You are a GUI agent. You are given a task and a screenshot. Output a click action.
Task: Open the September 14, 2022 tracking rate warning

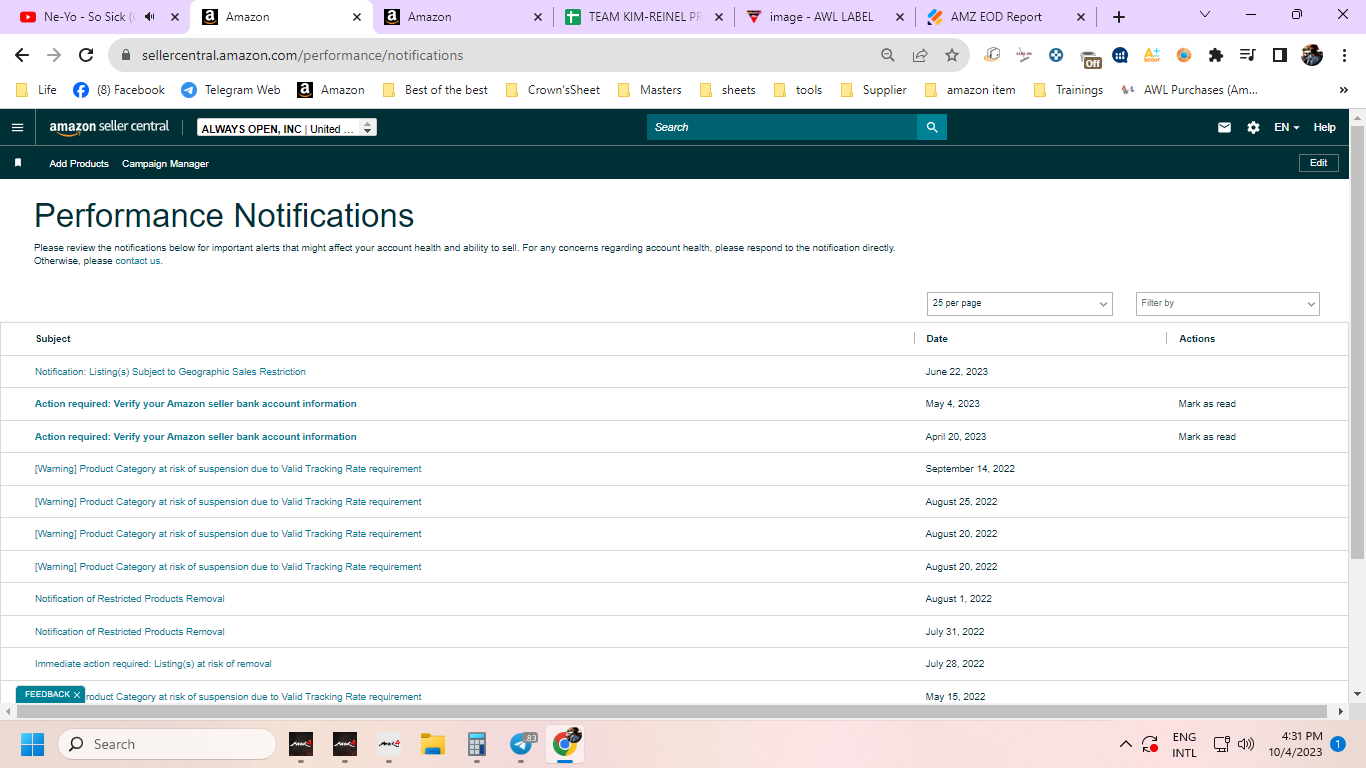228,469
